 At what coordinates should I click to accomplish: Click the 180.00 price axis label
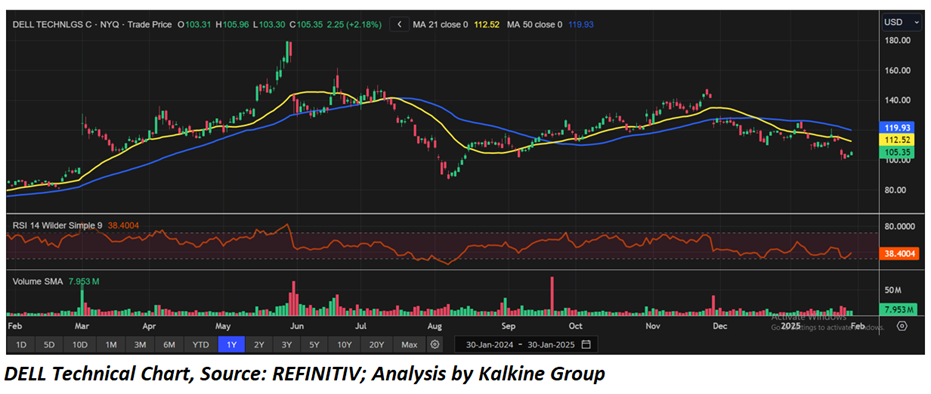[x=898, y=40]
